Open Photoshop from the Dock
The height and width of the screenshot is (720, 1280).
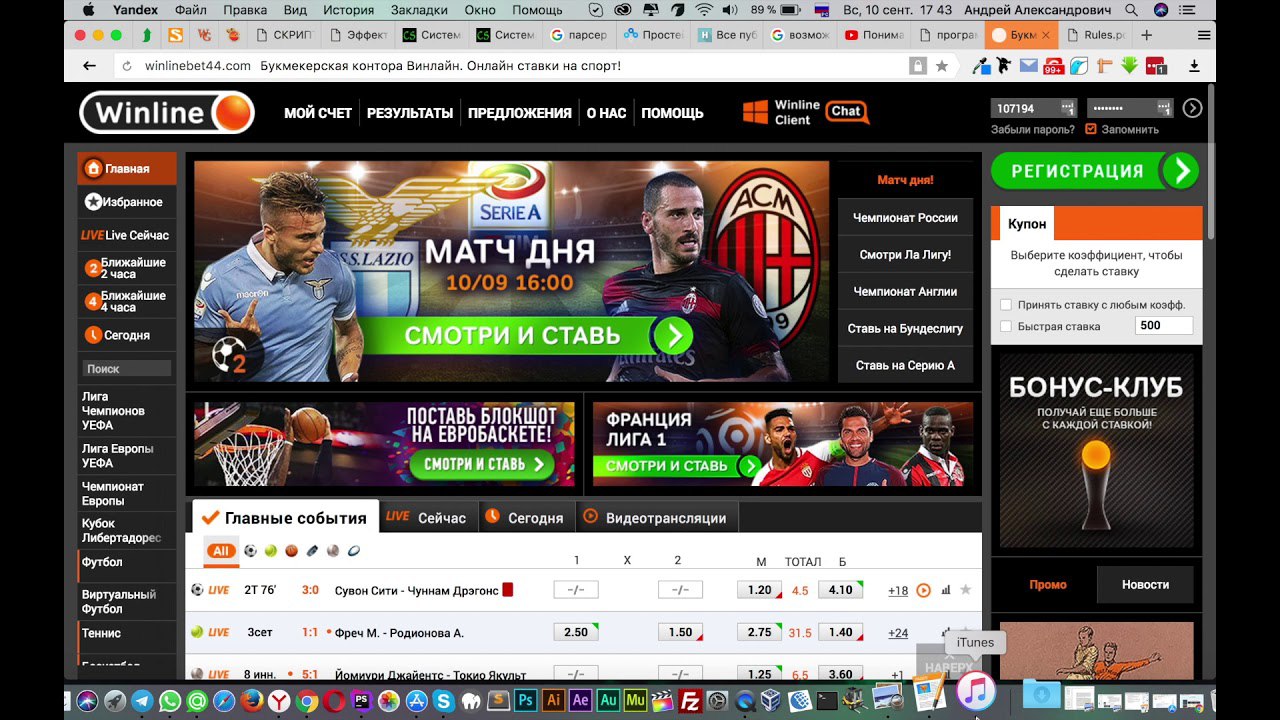click(x=525, y=701)
